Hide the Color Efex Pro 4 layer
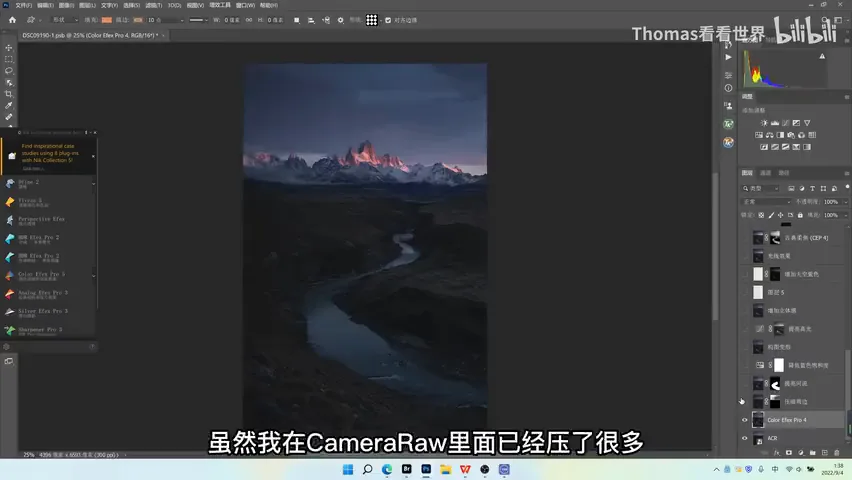The width and height of the screenshot is (852, 480). pyautogui.click(x=745, y=420)
